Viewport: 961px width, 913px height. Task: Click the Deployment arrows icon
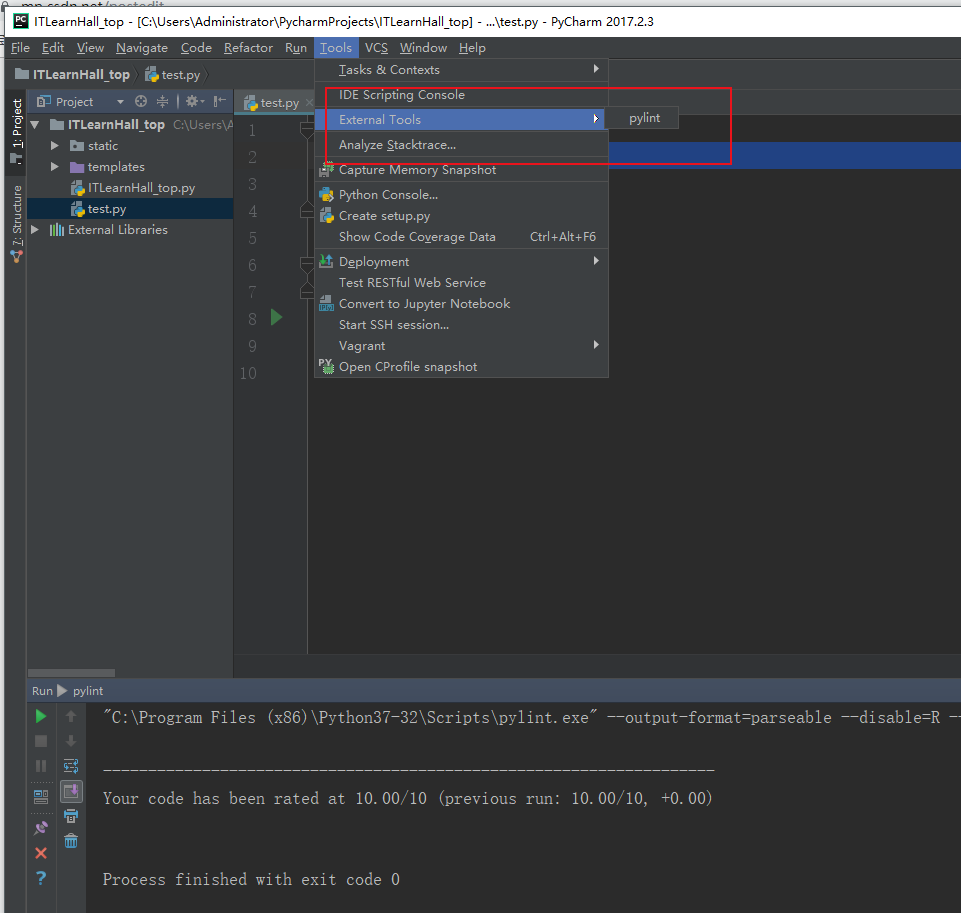point(326,261)
